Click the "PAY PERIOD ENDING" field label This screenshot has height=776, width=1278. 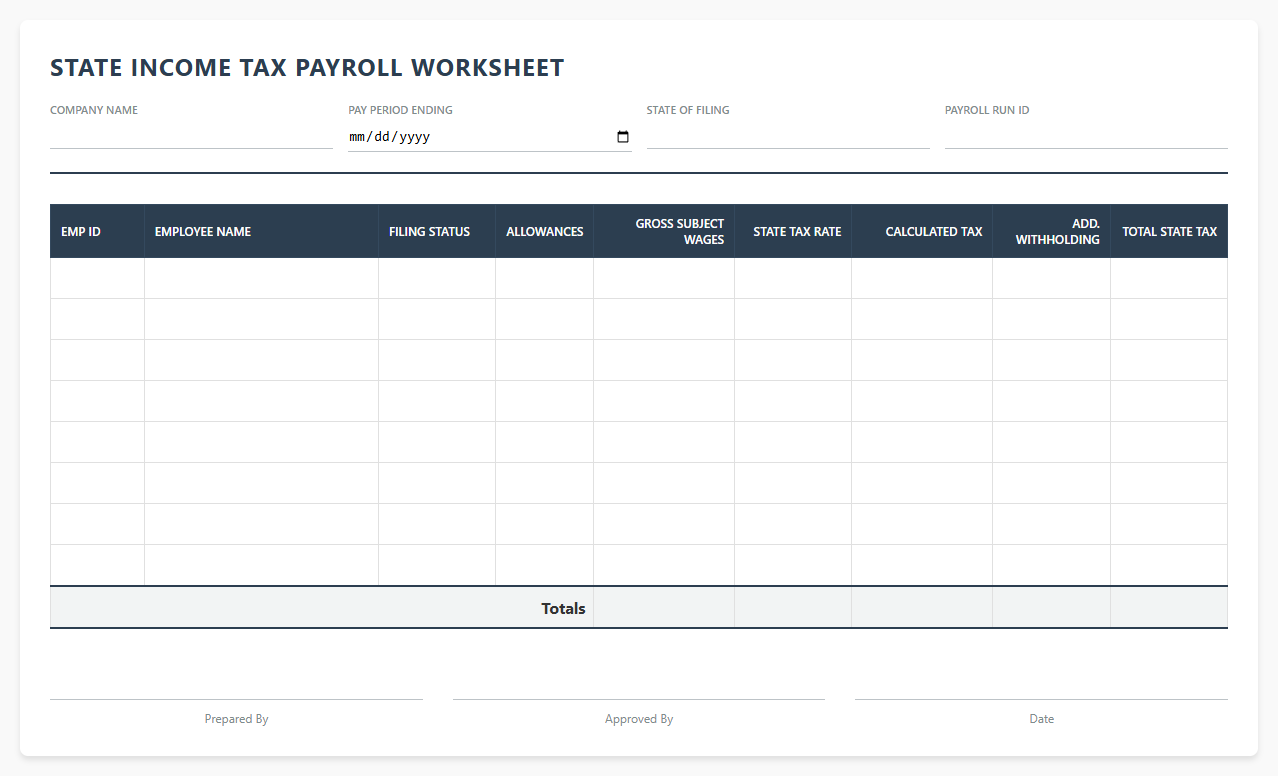point(400,110)
